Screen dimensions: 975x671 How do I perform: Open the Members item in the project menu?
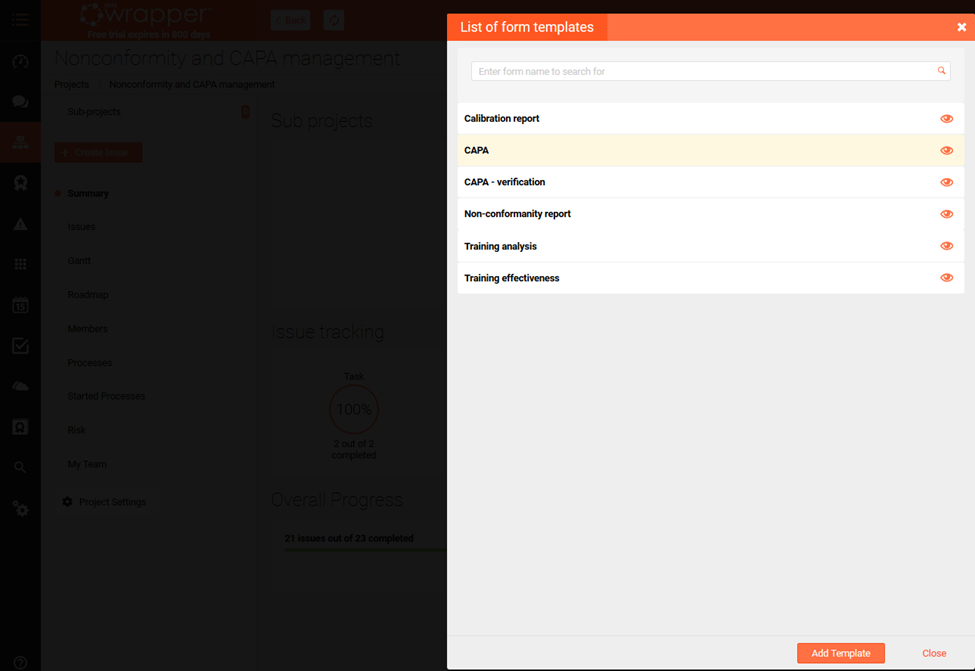(88, 328)
